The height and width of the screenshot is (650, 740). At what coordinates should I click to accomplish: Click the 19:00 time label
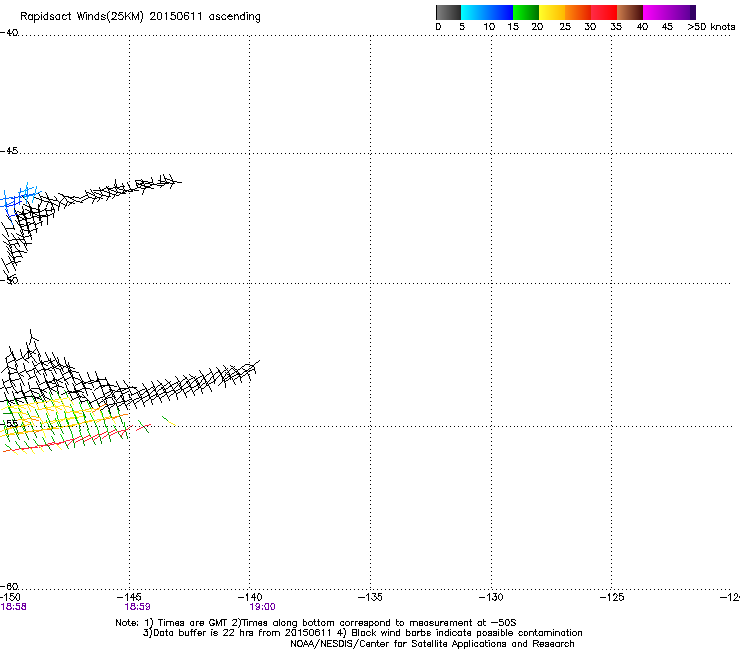pos(262,607)
